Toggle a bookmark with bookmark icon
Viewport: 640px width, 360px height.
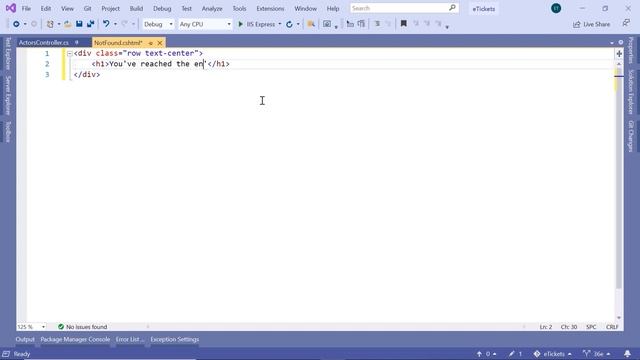(x=403, y=24)
